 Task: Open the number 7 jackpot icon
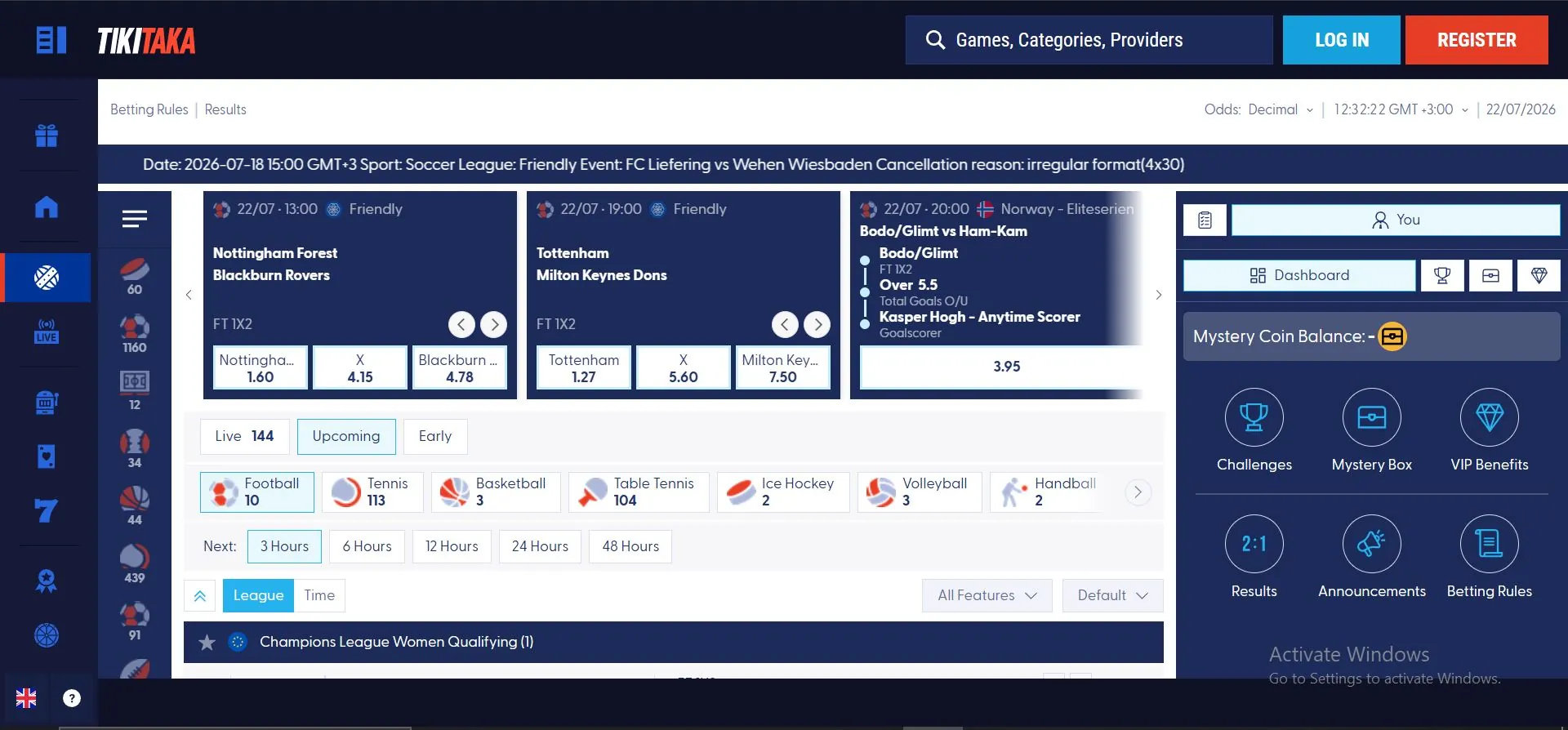click(x=47, y=511)
